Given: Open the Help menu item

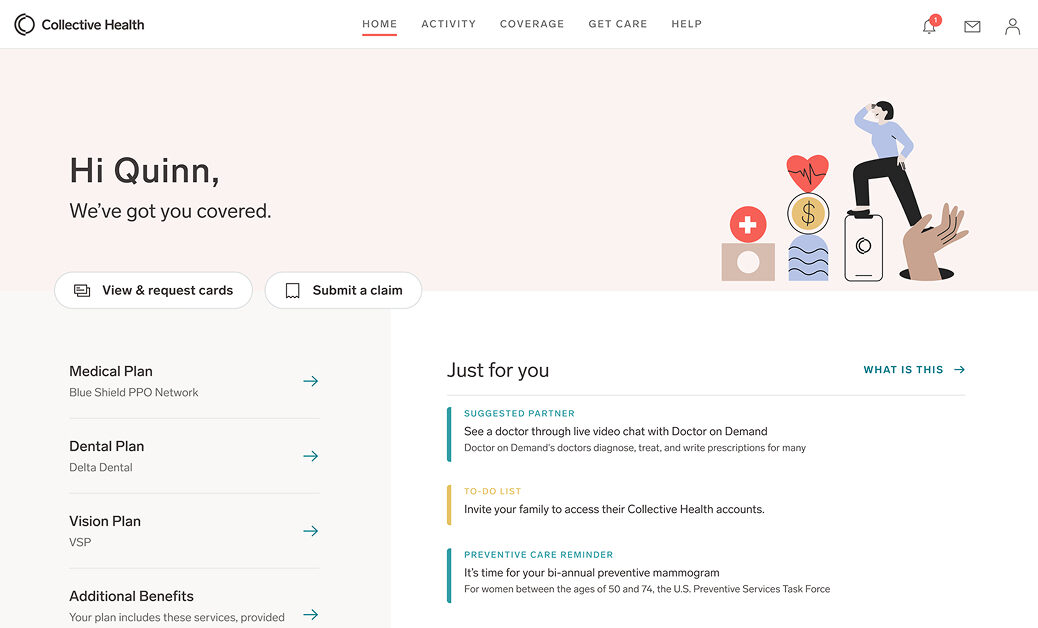Looking at the screenshot, I should (x=686, y=24).
